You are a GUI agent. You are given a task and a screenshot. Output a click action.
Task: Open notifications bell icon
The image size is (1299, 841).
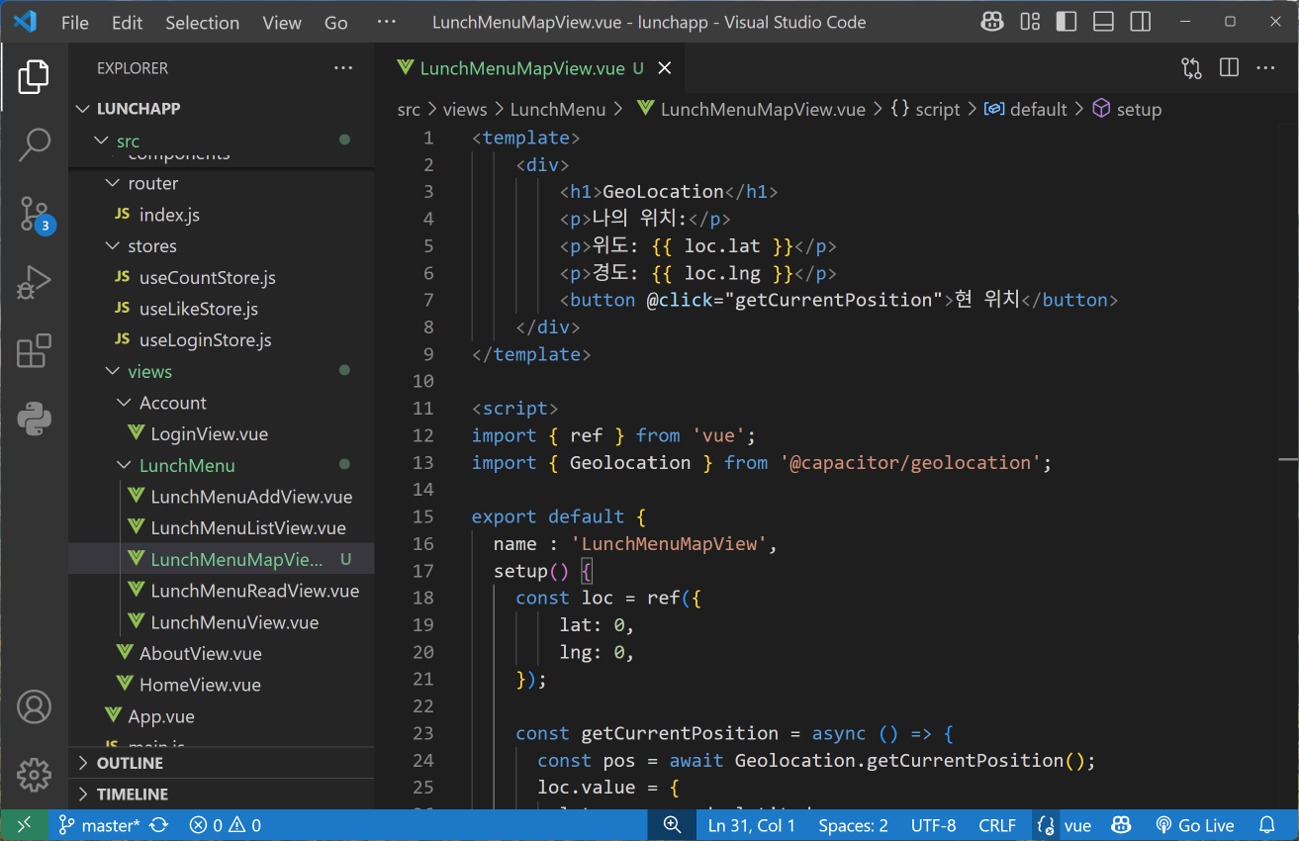pos(1267,825)
